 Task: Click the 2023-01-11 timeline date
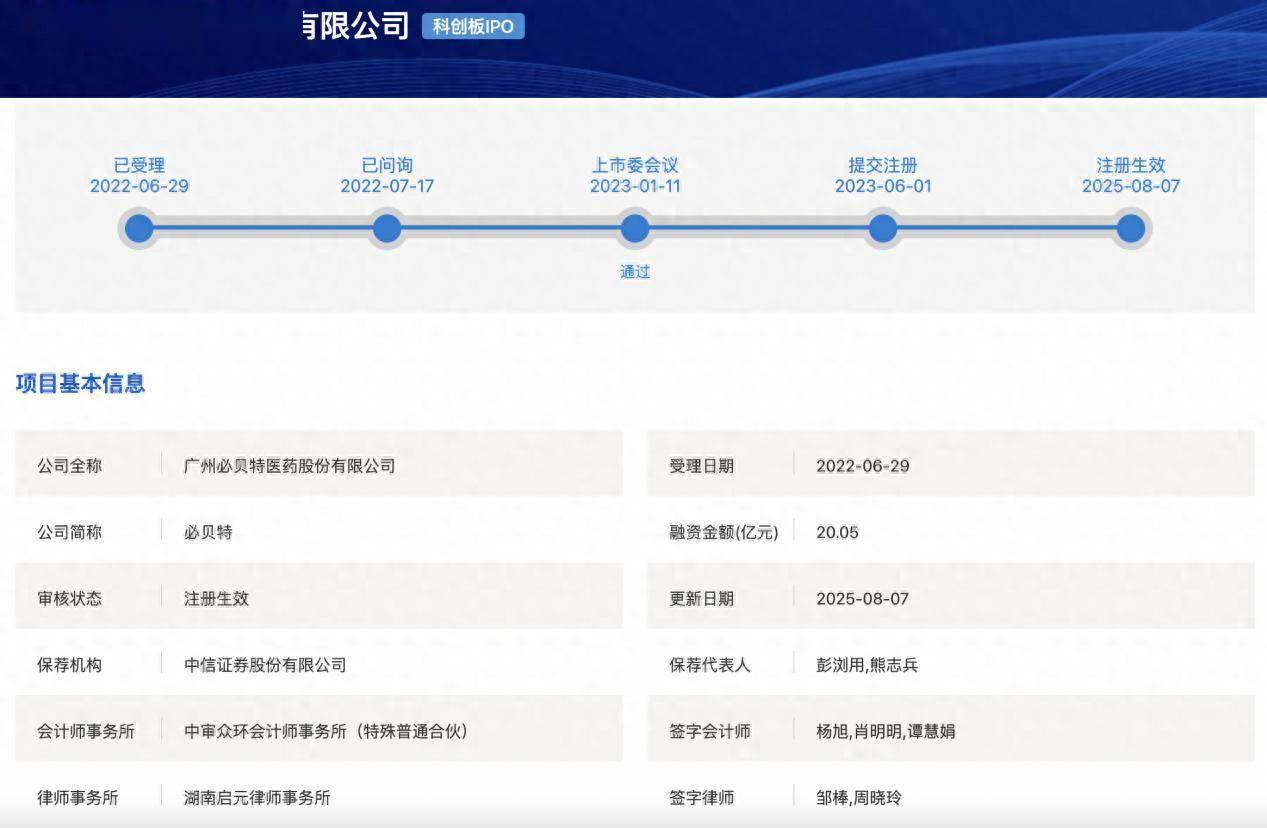[x=635, y=186]
